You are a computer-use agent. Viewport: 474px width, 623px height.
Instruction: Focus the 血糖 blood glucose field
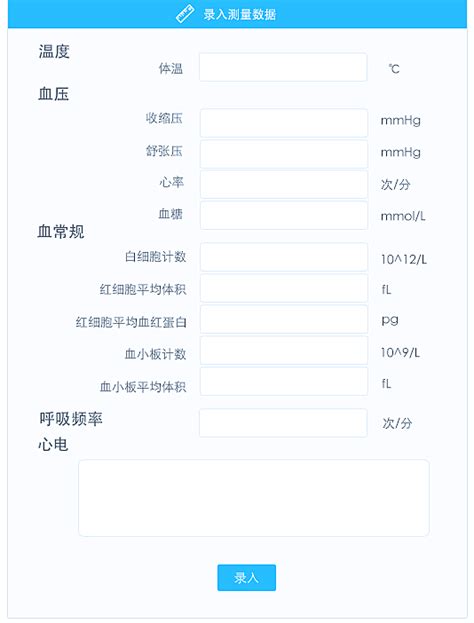coord(284,215)
